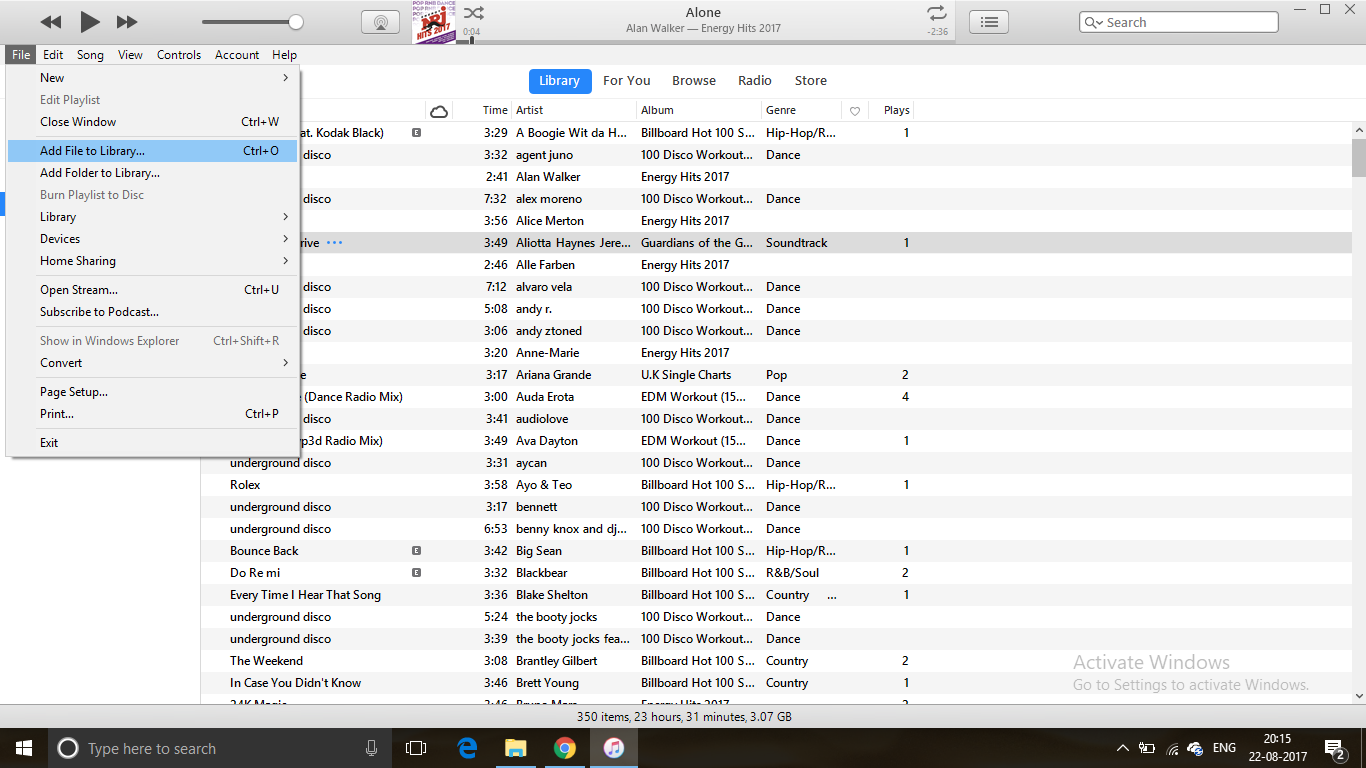The image size is (1366, 768).
Task: Click the ellipsis on Blake Shelton row
Action: pos(832,595)
